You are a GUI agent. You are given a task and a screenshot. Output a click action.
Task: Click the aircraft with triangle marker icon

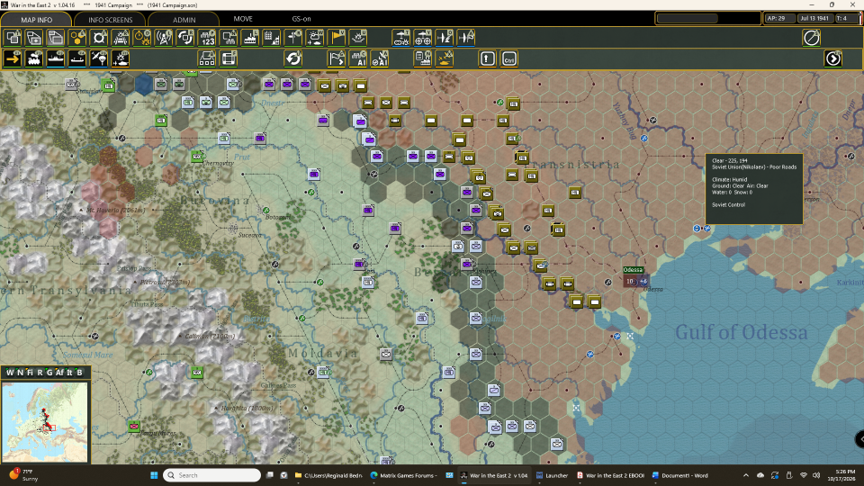(466, 38)
